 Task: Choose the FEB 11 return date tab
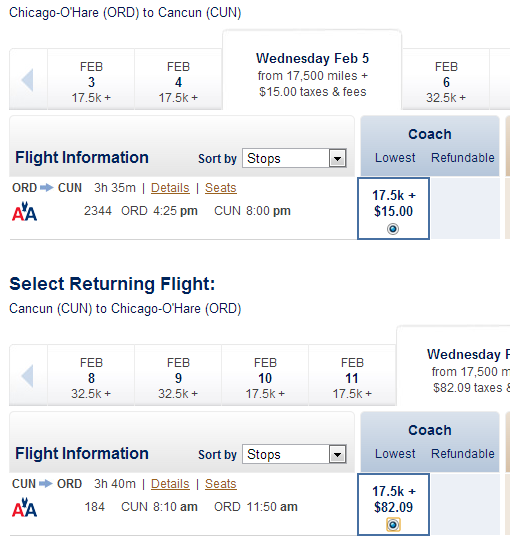pyautogui.click(x=352, y=375)
